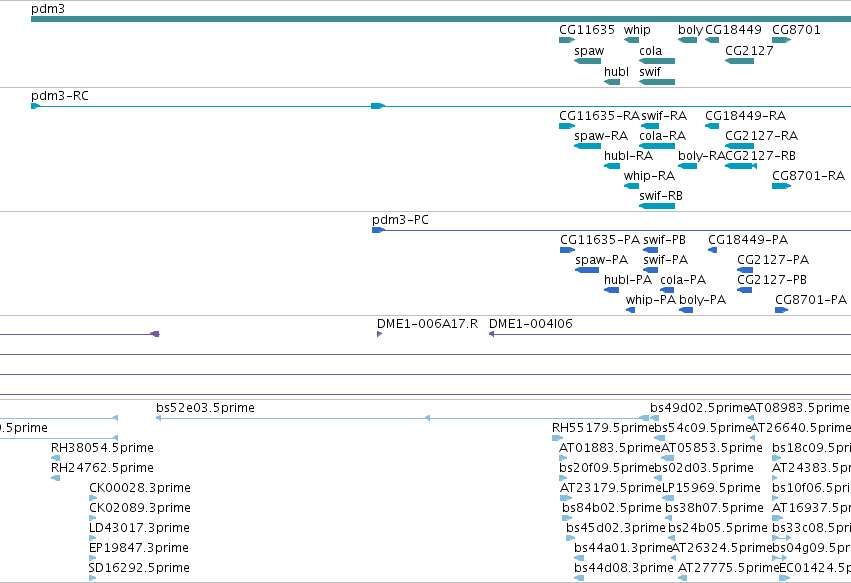The width and height of the screenshot is (851, 583).
Task: Select EST 'bs45d02.3prime'
Action: [615, 528]
